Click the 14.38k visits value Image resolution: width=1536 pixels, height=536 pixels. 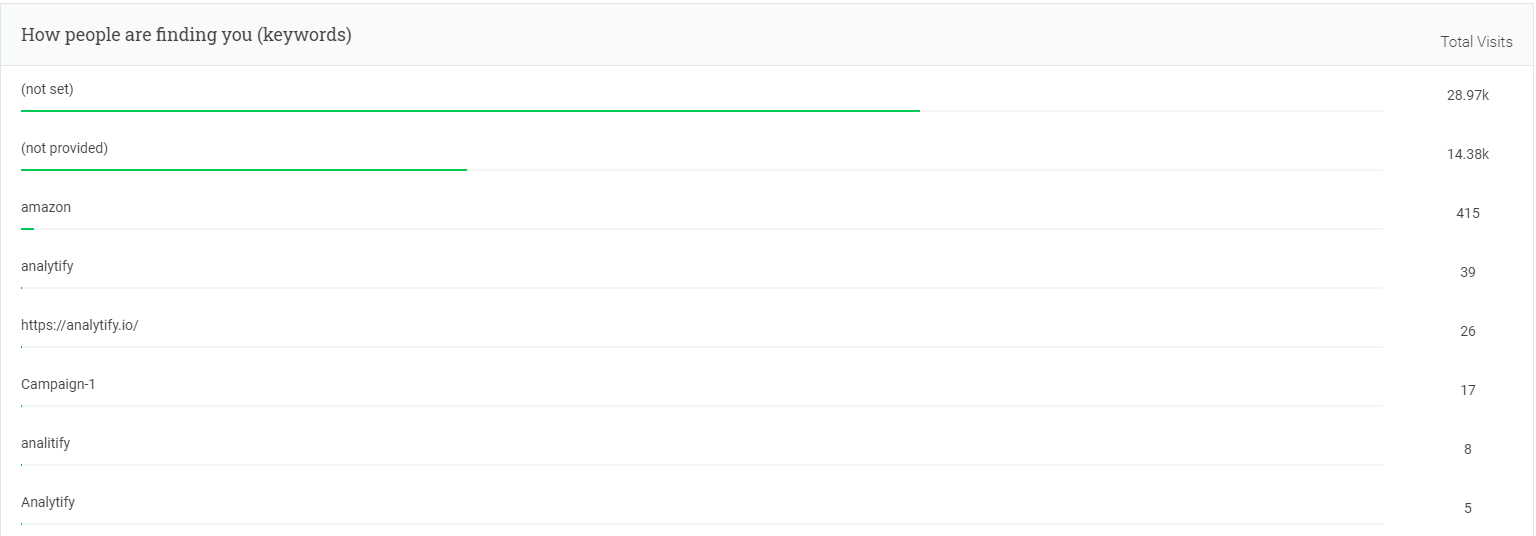tap(1468, 154)
